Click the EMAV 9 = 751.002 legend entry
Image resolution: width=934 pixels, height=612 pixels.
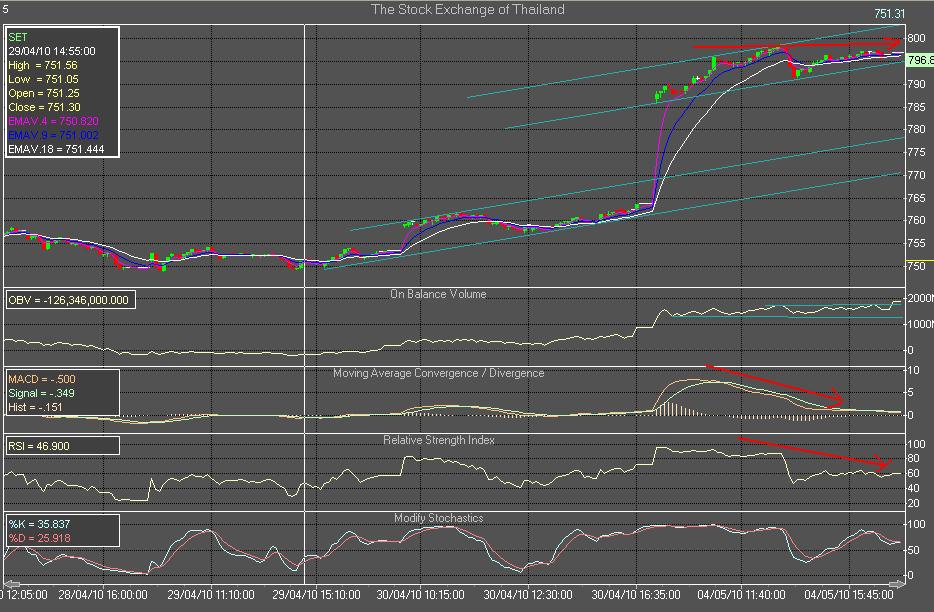pos(54,135)
